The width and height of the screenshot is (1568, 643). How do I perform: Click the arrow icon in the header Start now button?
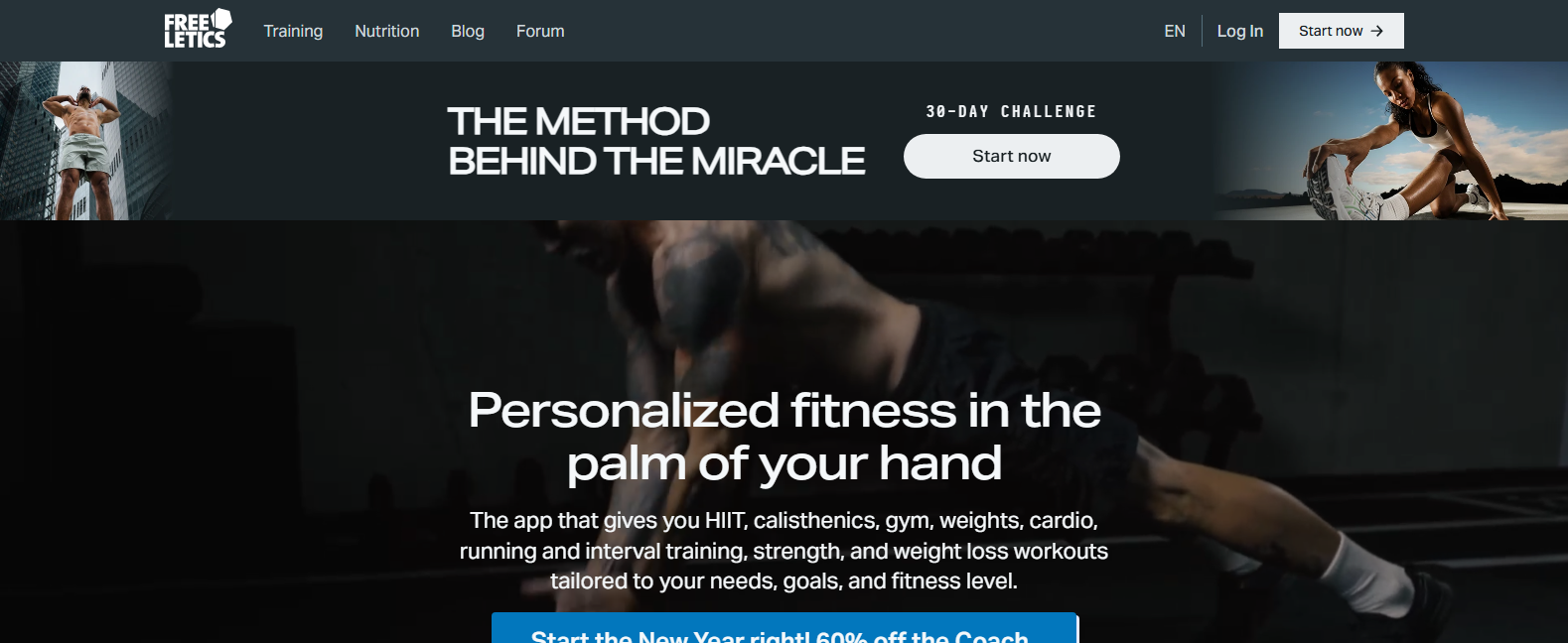(1376, 31)
